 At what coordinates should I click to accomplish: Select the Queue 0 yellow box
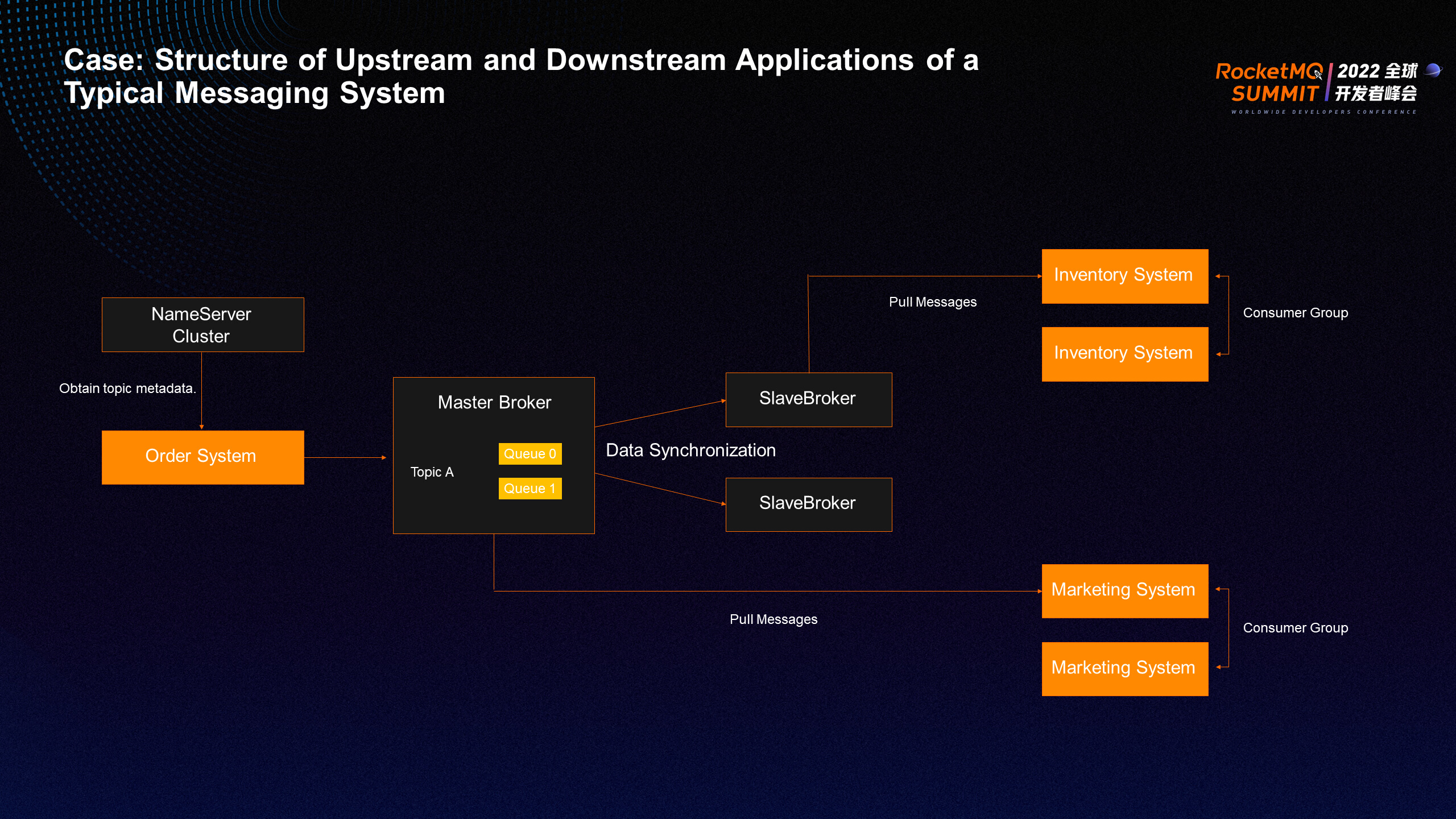click(x=530, y=454)
